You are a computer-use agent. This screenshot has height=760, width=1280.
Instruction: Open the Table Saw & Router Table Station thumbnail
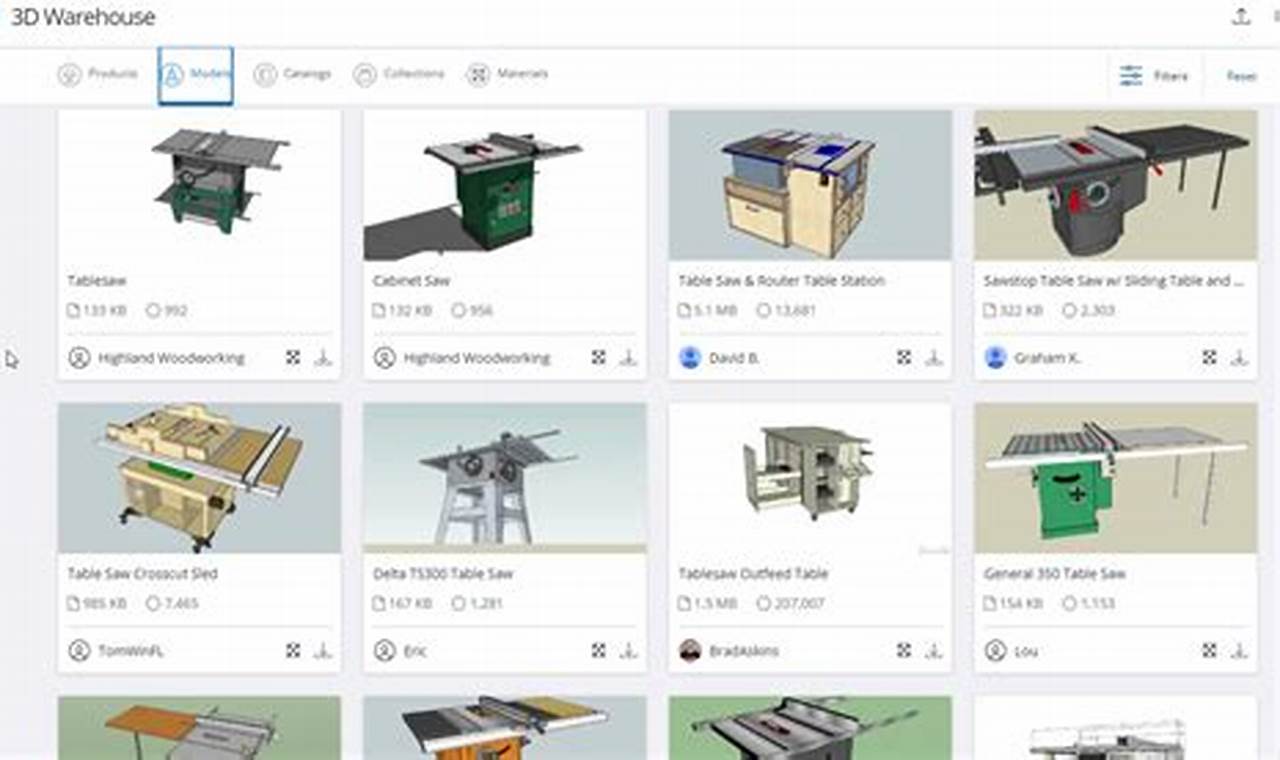click(x=810, y=184)
